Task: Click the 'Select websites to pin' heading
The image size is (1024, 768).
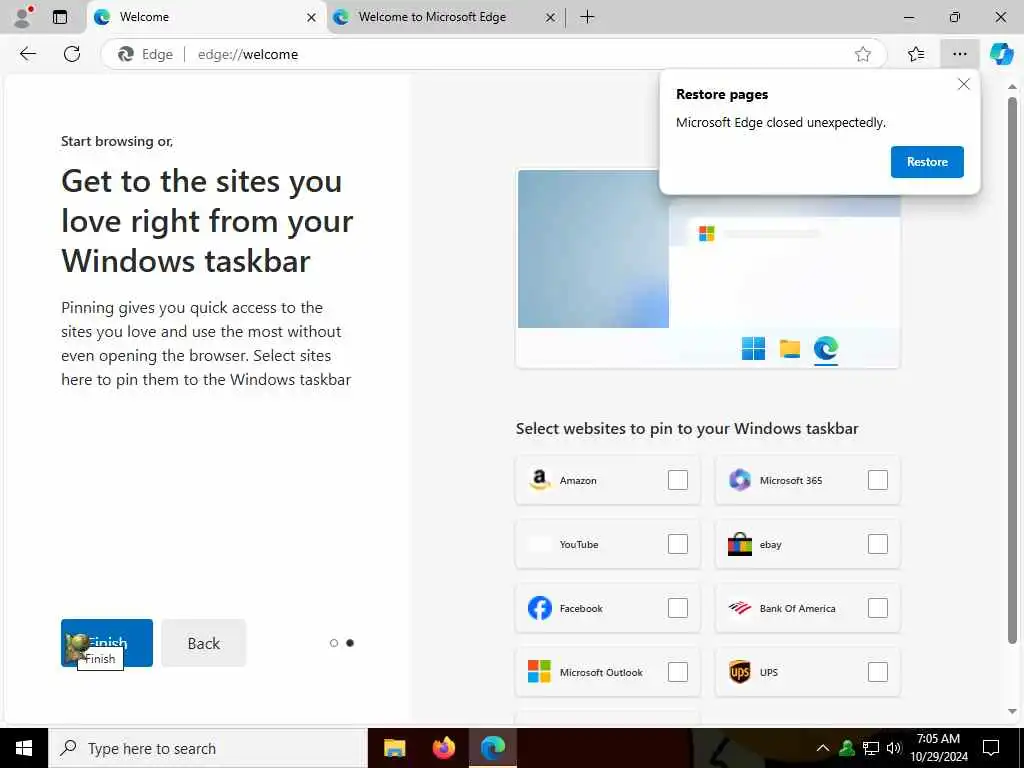Action: click(x=687, y=428)
